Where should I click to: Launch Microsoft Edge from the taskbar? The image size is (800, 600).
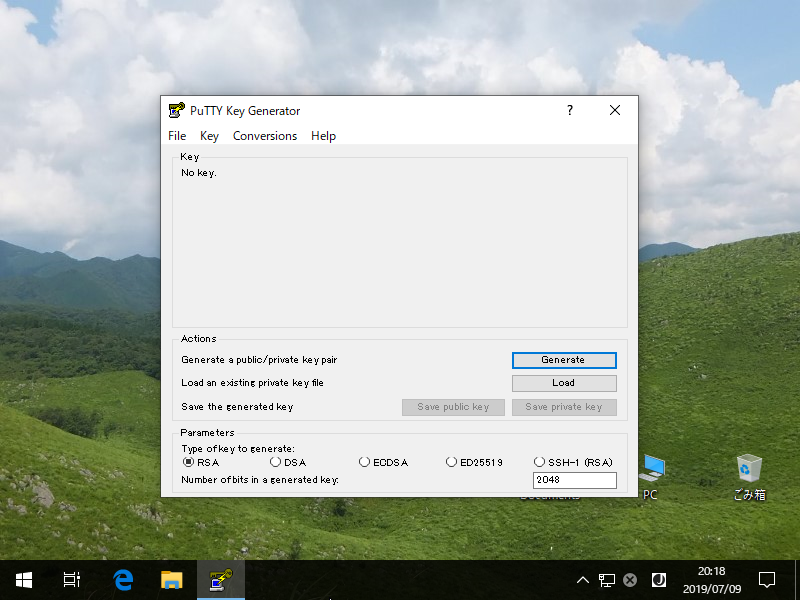pyautogui.click(x=123, y=580)
